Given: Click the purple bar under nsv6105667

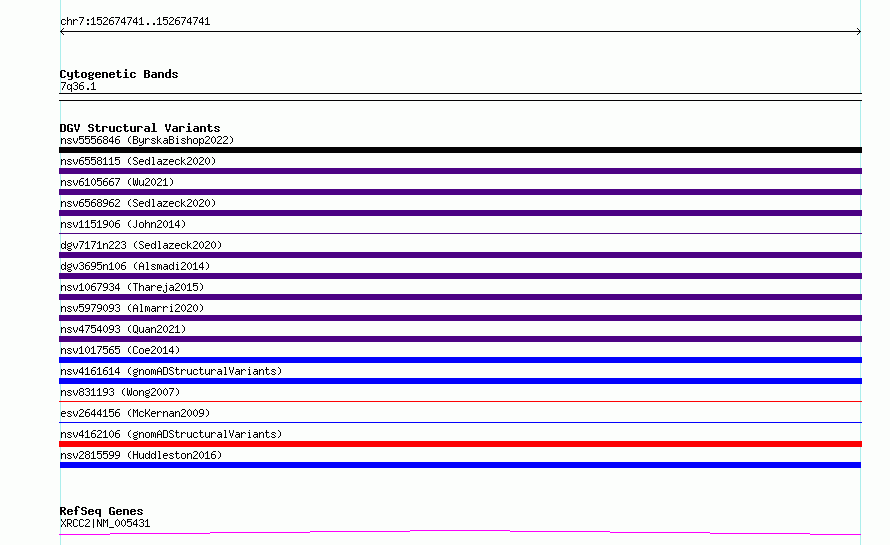Looking at the screenshot, I should pos(460,192).
